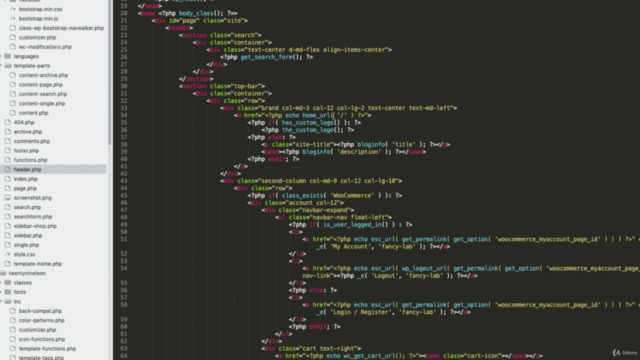Click has_custom_logo on line 35
The width and height of the screenshot is (640, 360).
(x=308, y=122)
